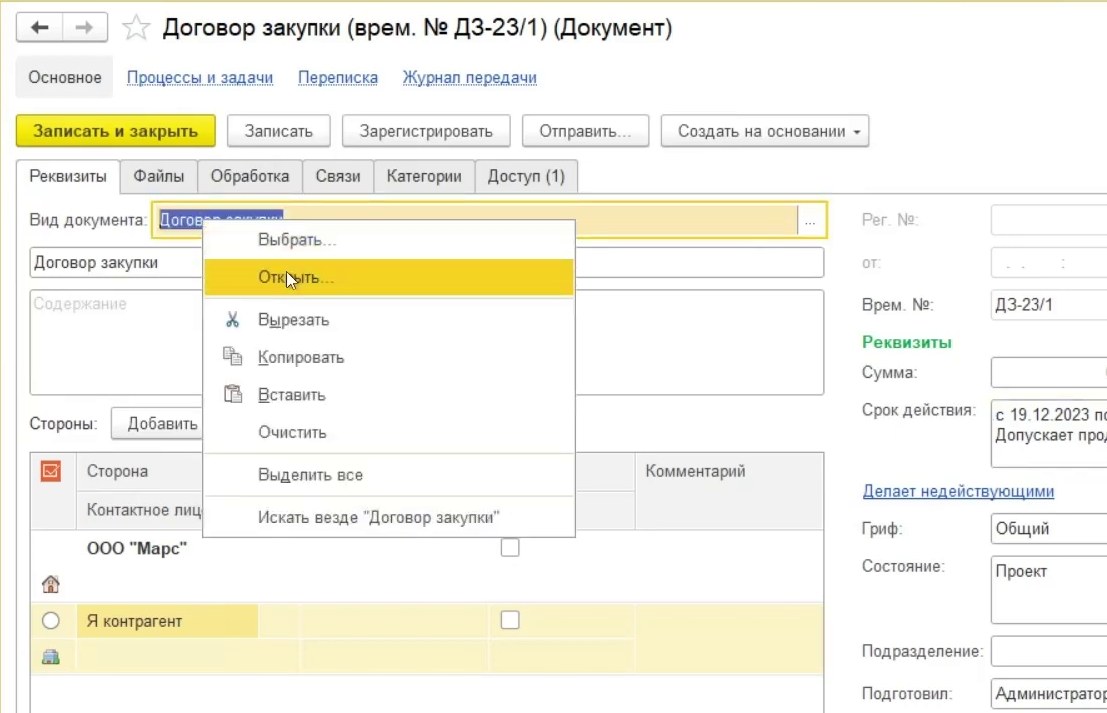
Task: Toggle checkbox in ООО "Марс" row
Action: [510, 548]
